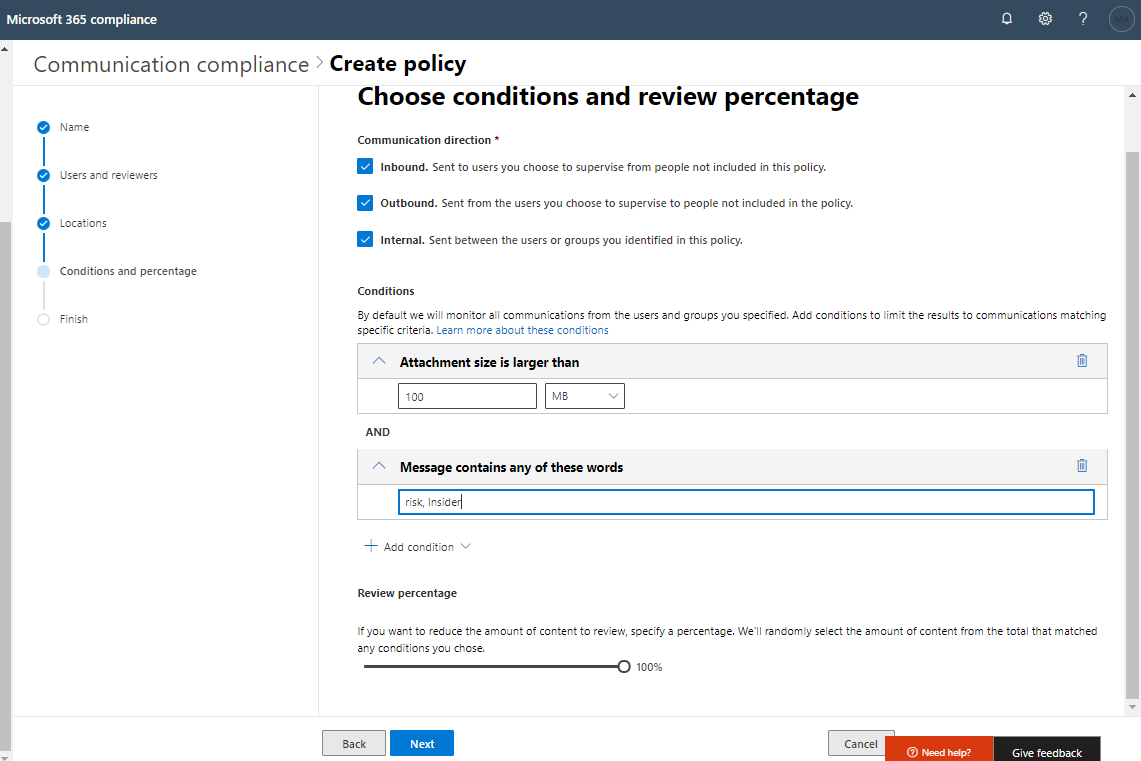The height and width of the screenshot is (761, 1141).
Task: Open the notifications bell icon
Action: pyautogui.click(x=1007, y=19)
